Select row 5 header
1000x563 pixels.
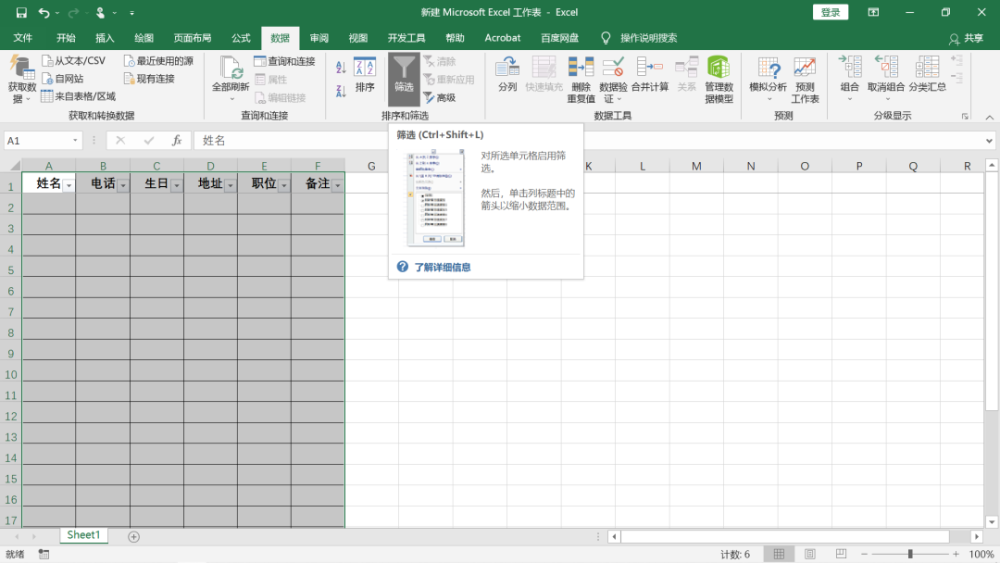11,270
